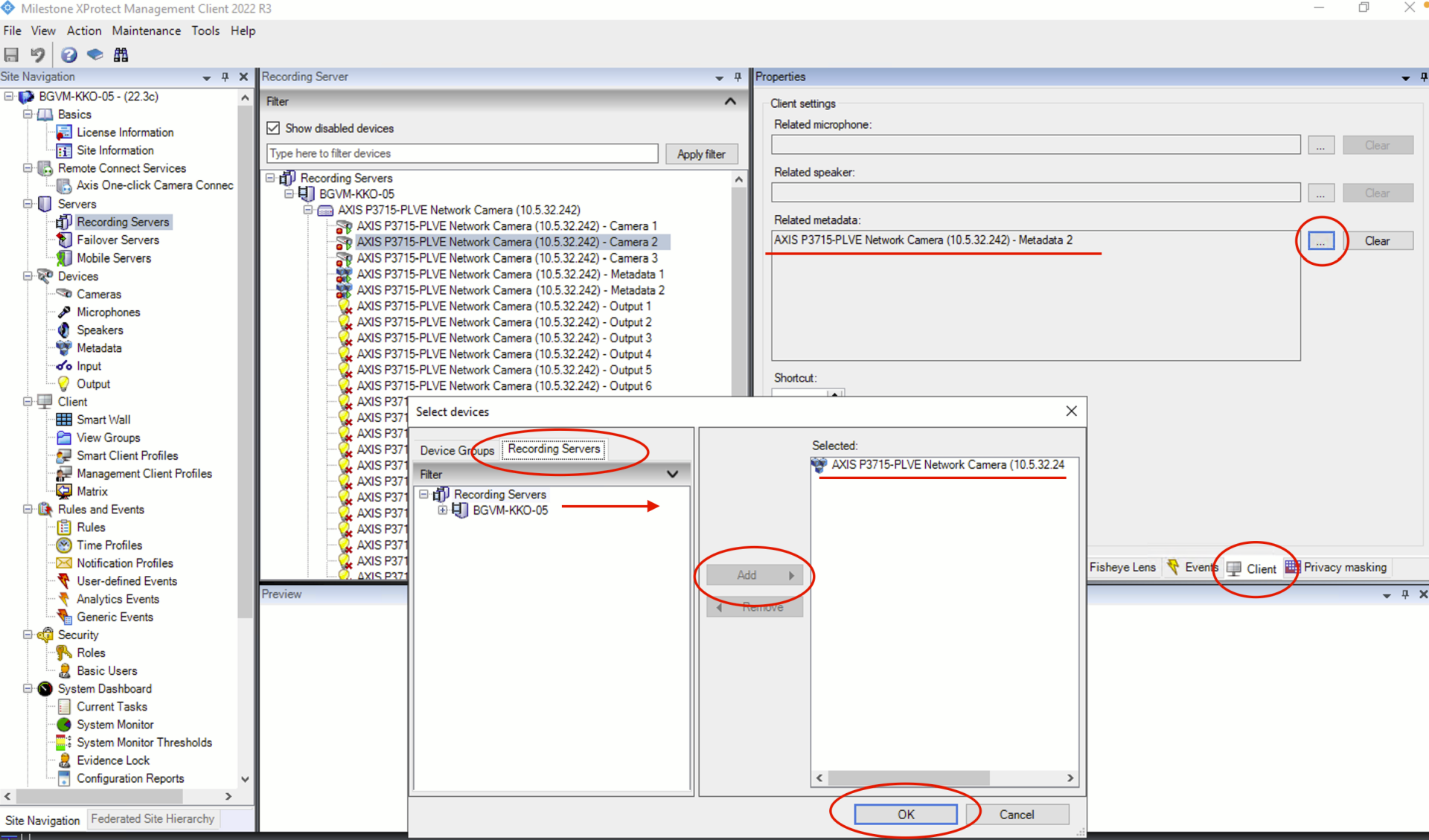Screen dimensions: 1429x840
Task: Switch to the Device Groups tab
Action: 456,450
